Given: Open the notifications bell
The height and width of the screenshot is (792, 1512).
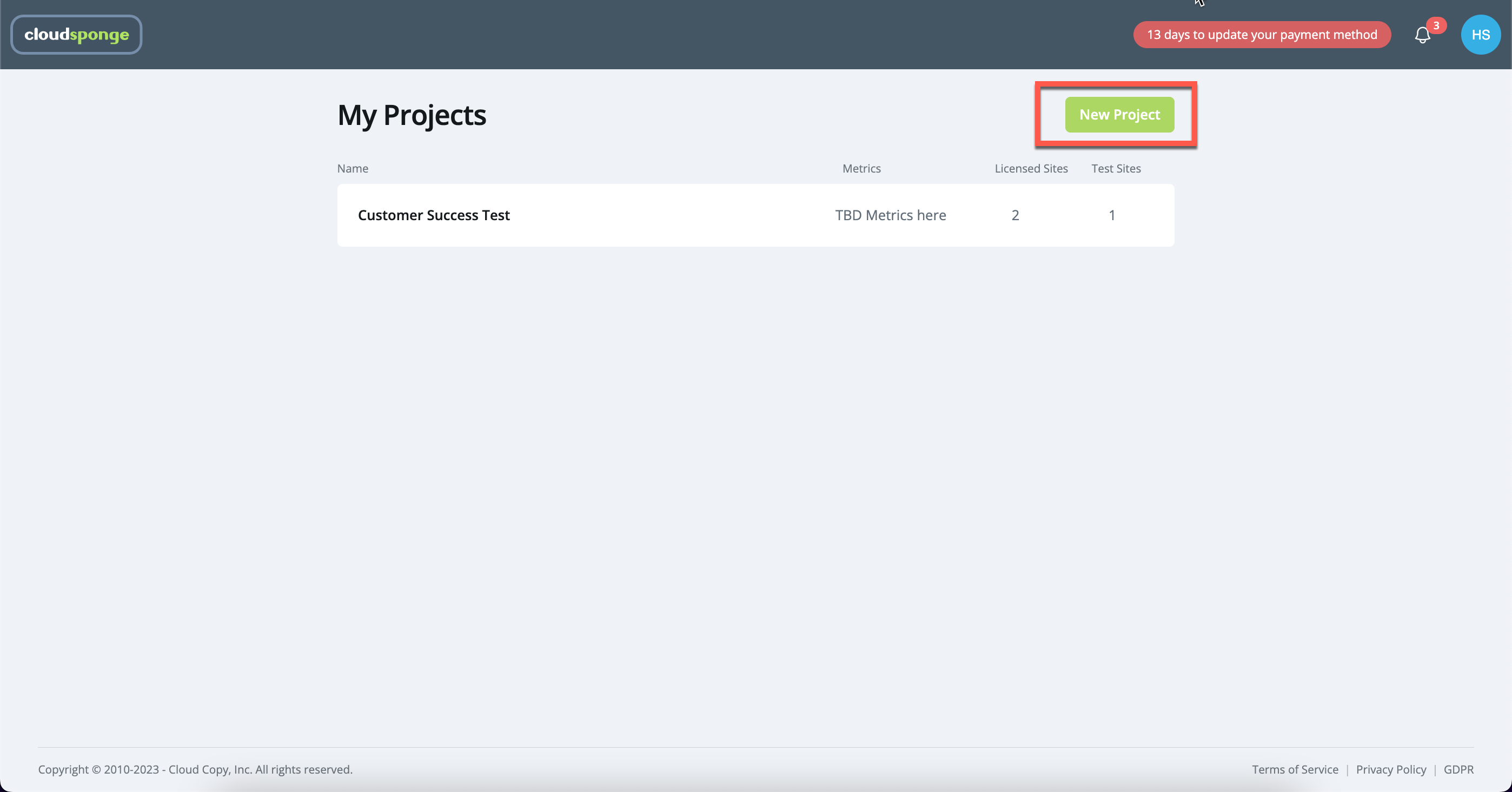Looking at the screenshot, I should [x=1422, y=36].
